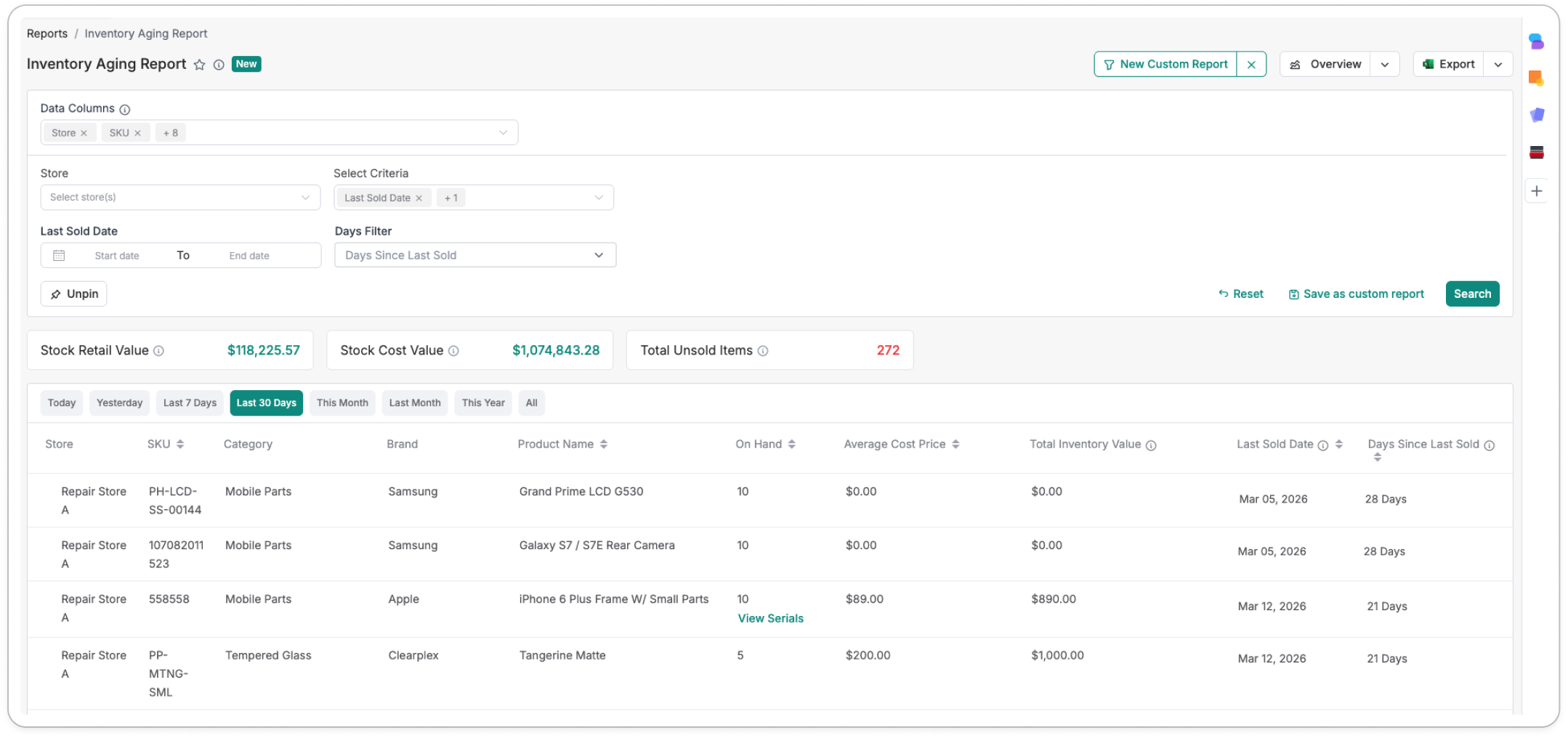Click the plus icon in right sidebar
The height and width of the screenshot is (738, 1568).
(1537, 191)
